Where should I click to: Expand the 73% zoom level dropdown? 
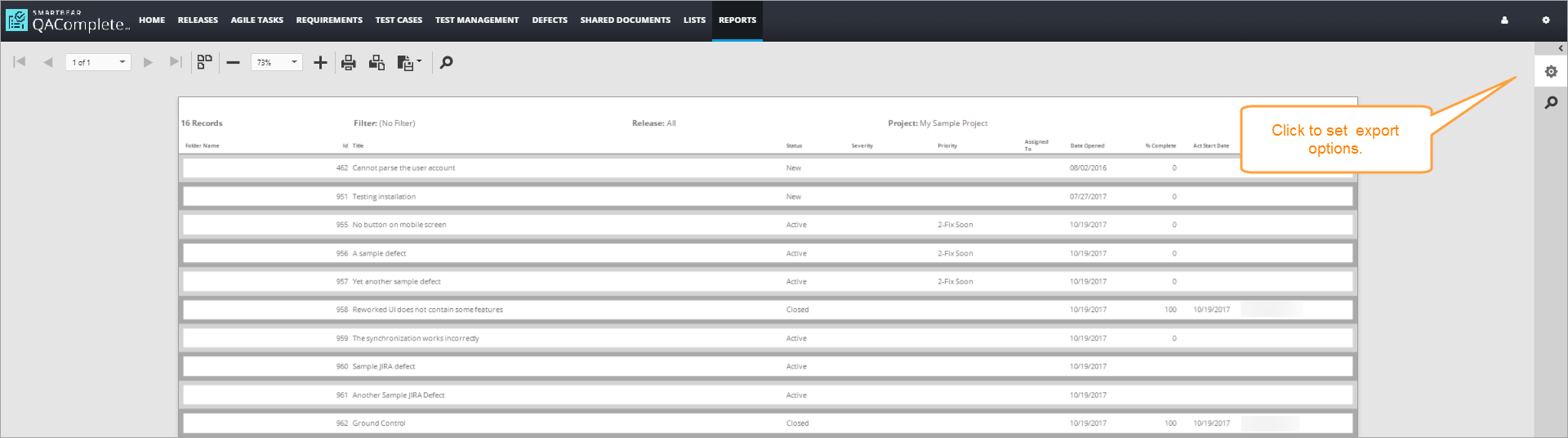click(294, 62)
